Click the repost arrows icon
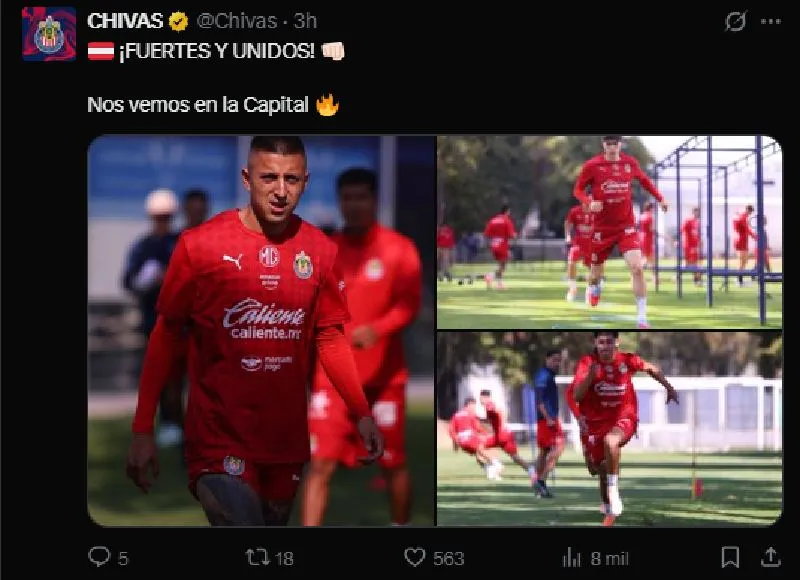This screenshot has height=580, width=800. pos(258,557)
